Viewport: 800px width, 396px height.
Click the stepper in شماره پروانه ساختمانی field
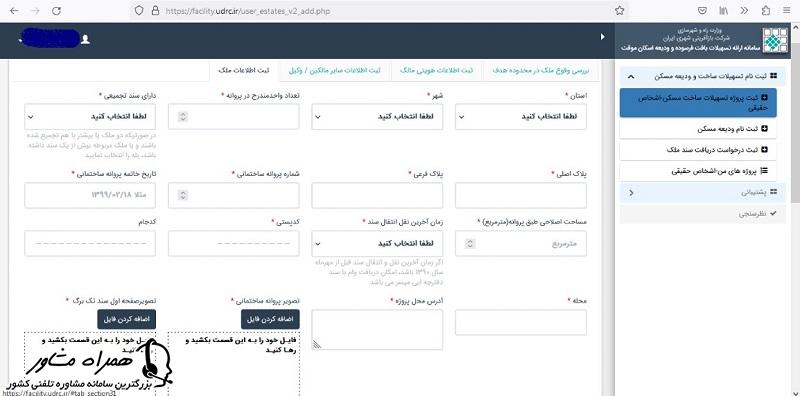pyautogui.click(x=183, y=195)
